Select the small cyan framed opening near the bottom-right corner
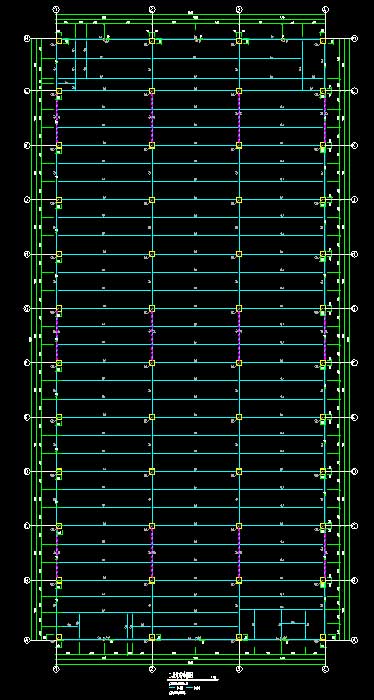 294,631
